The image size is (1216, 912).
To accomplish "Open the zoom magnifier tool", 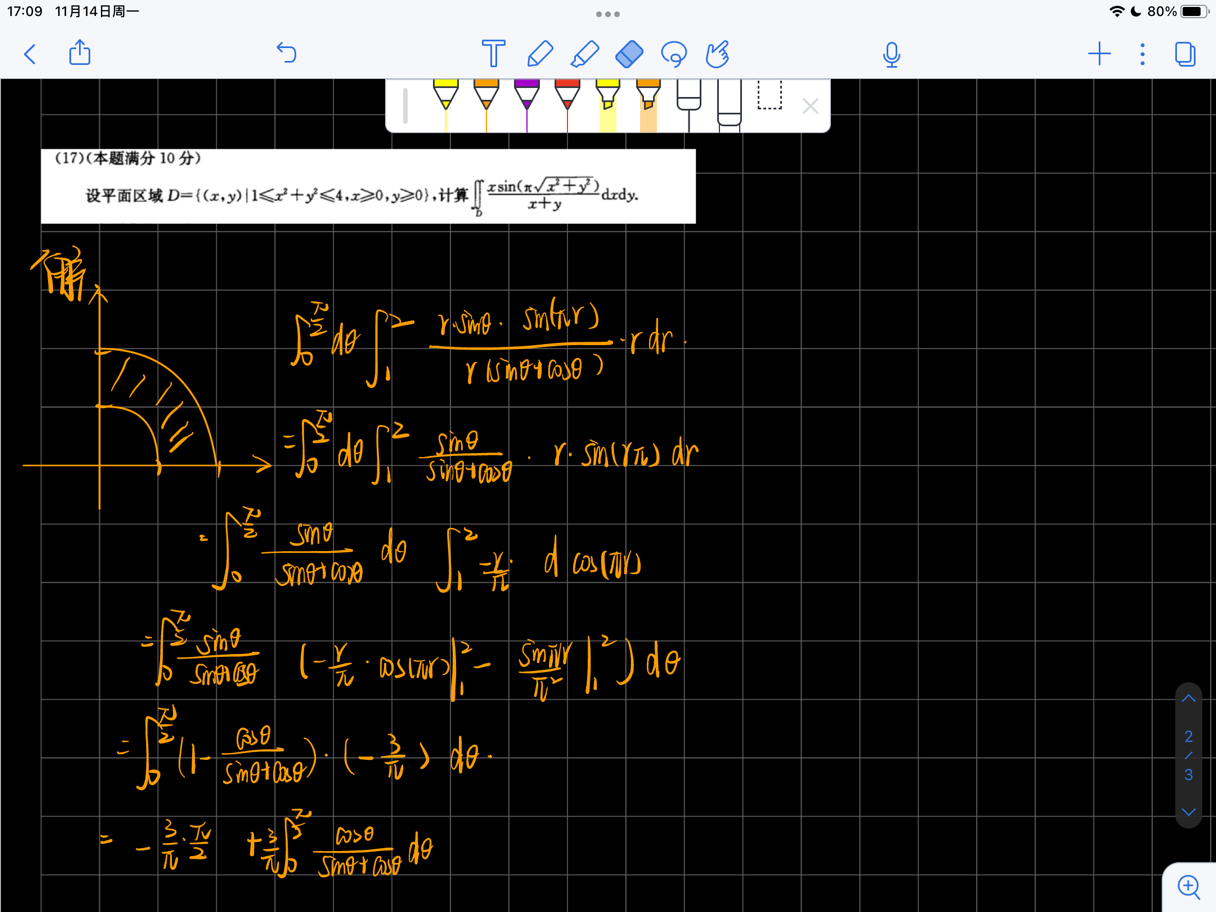I will pyautogui.click(x=1189, y=886).
